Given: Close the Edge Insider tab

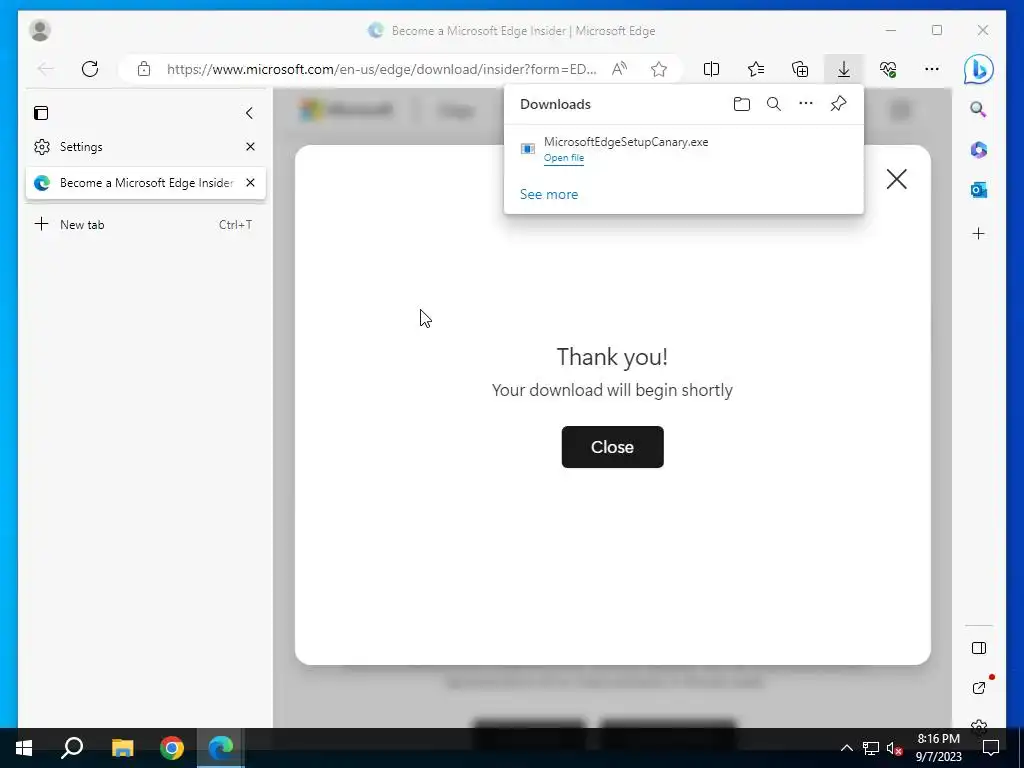Looking at the screenshot, I should click(250, 183).
